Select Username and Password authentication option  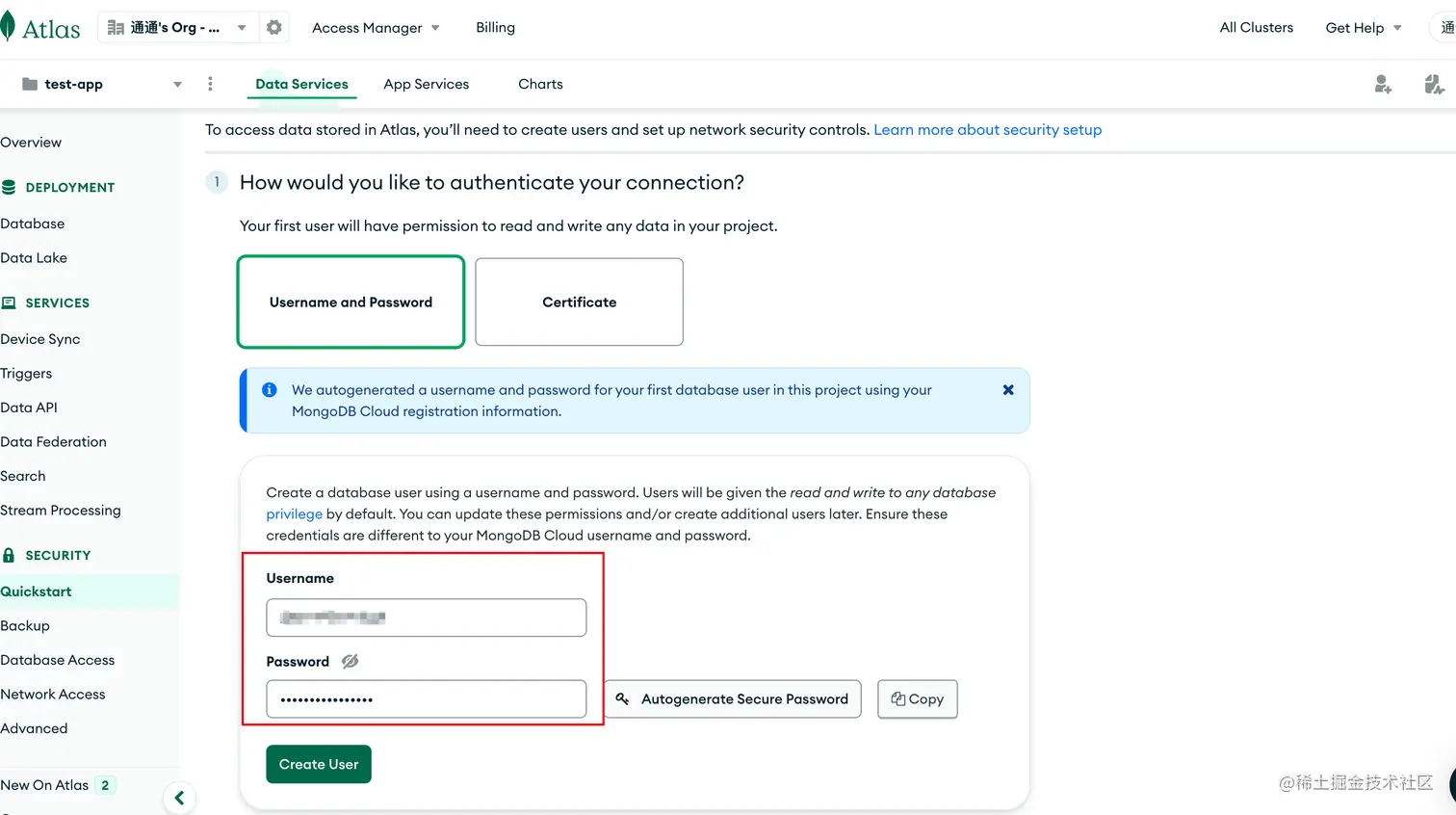(351, 302)
